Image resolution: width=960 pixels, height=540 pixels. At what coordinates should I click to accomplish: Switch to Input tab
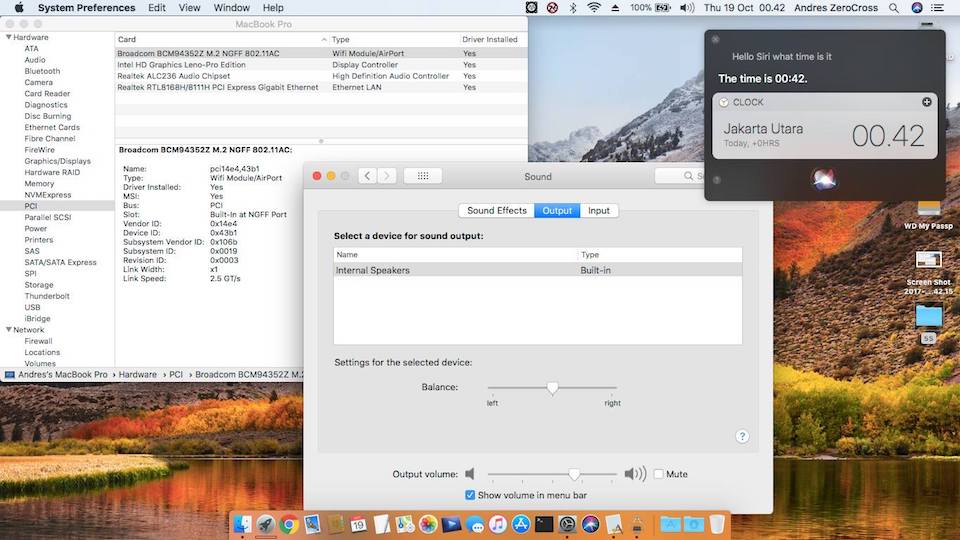599,211
